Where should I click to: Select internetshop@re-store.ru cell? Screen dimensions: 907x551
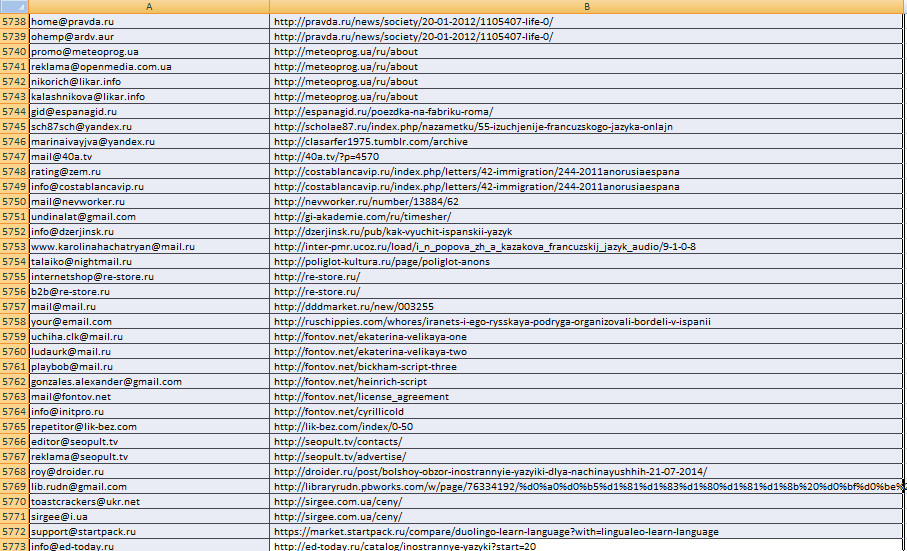pos(149,276)
